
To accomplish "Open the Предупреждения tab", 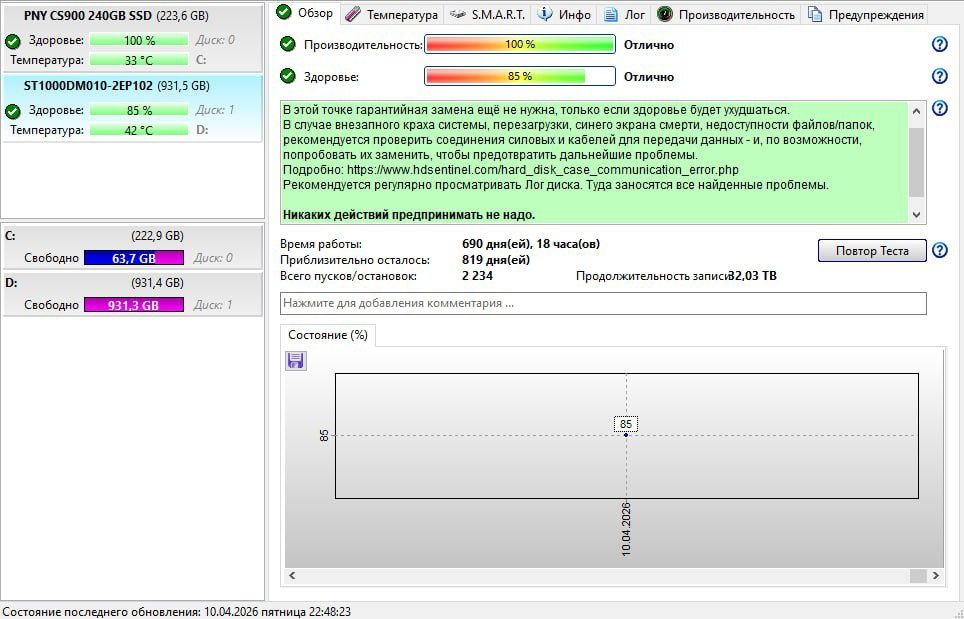I will pyautogui.click(x=866, y=15).
